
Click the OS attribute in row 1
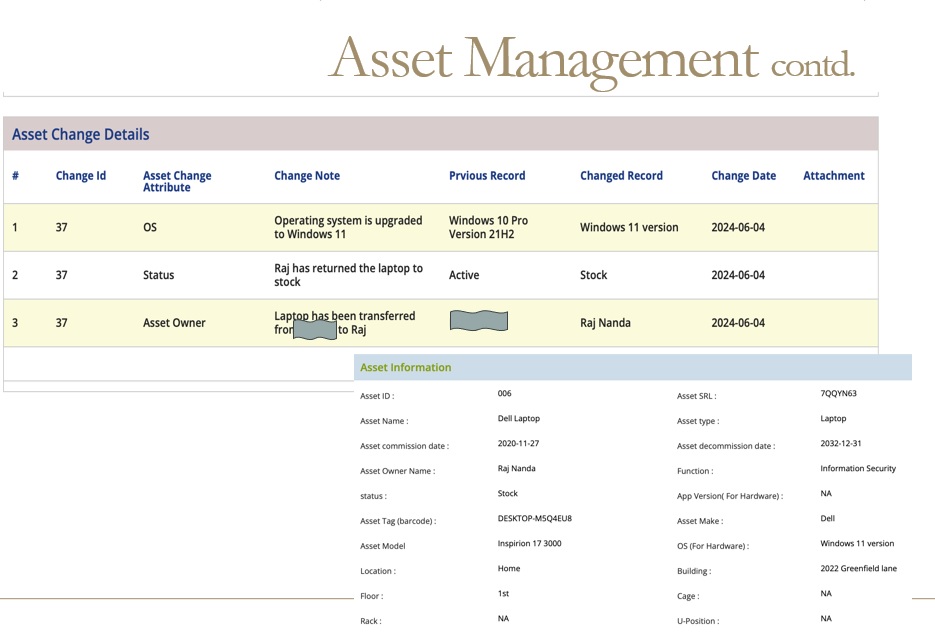150,228
